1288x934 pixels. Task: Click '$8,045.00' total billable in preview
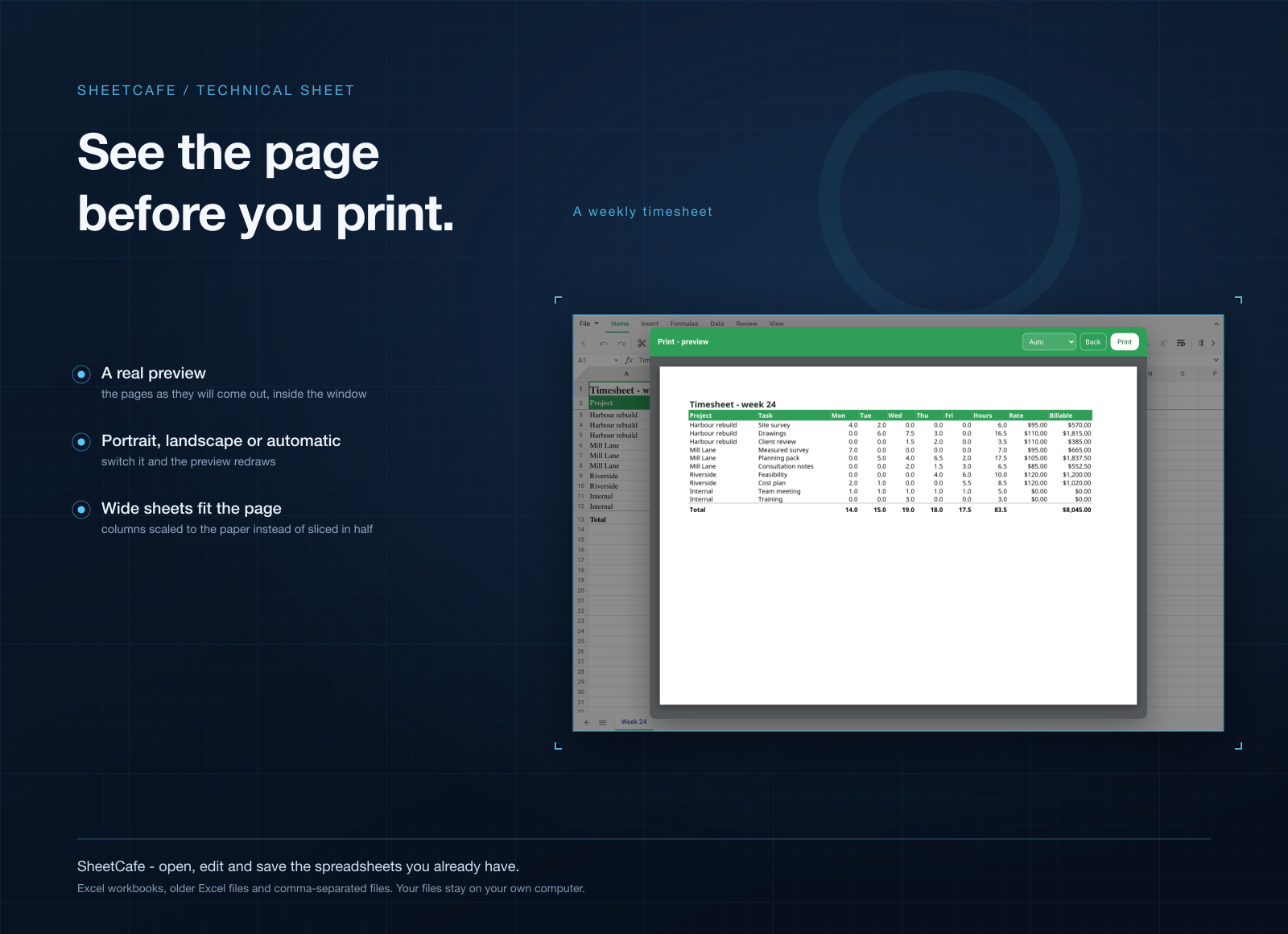click(x=1076, y=510)
